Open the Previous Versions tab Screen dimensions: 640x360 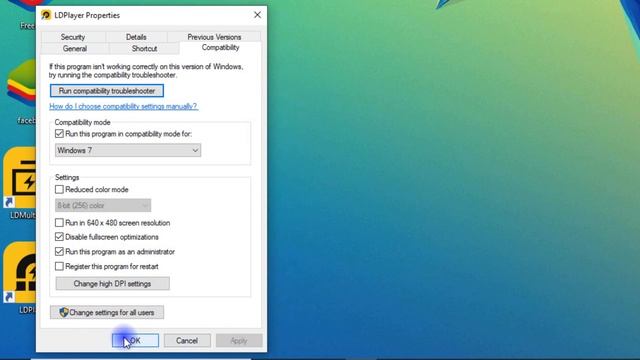click(x=214, y=37)
